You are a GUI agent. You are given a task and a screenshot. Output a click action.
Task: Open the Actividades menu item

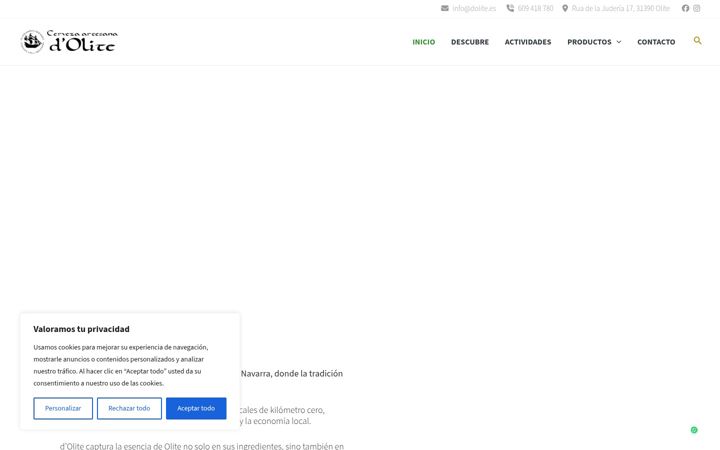(x=528, y=42)
